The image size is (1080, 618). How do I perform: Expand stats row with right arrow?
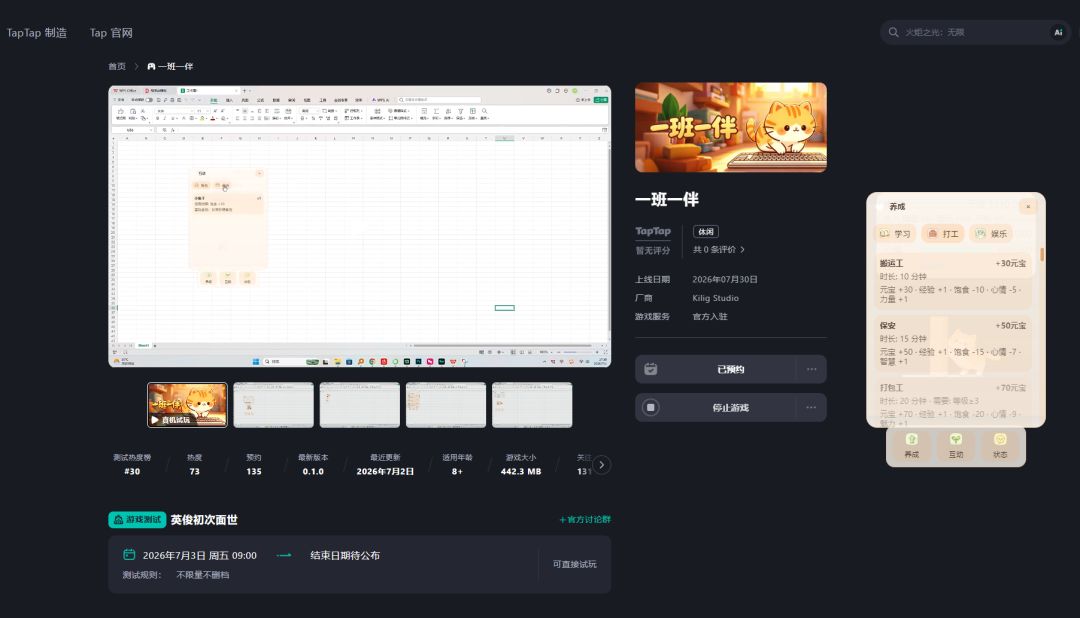tap(601, 465)
